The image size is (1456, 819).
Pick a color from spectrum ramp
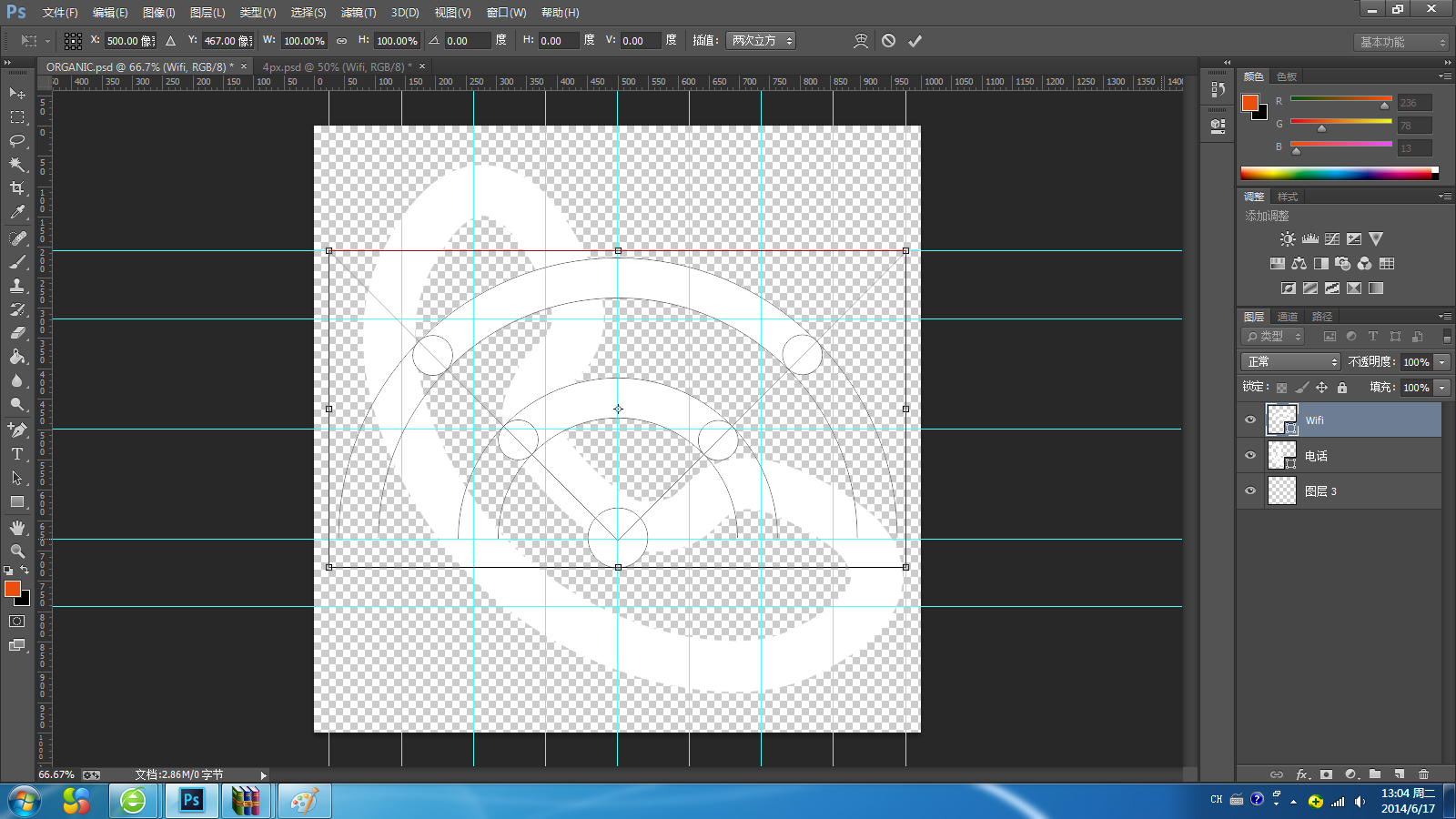(x=1340, y=173)
